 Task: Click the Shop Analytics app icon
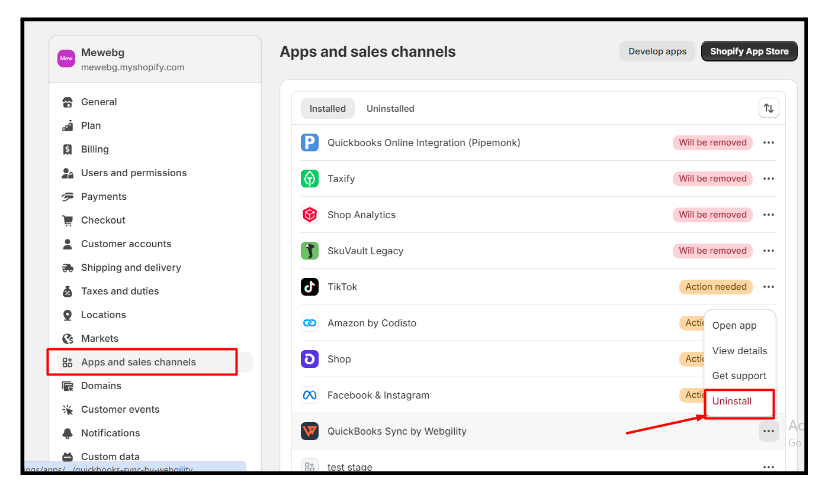click(x=310, y=214)
